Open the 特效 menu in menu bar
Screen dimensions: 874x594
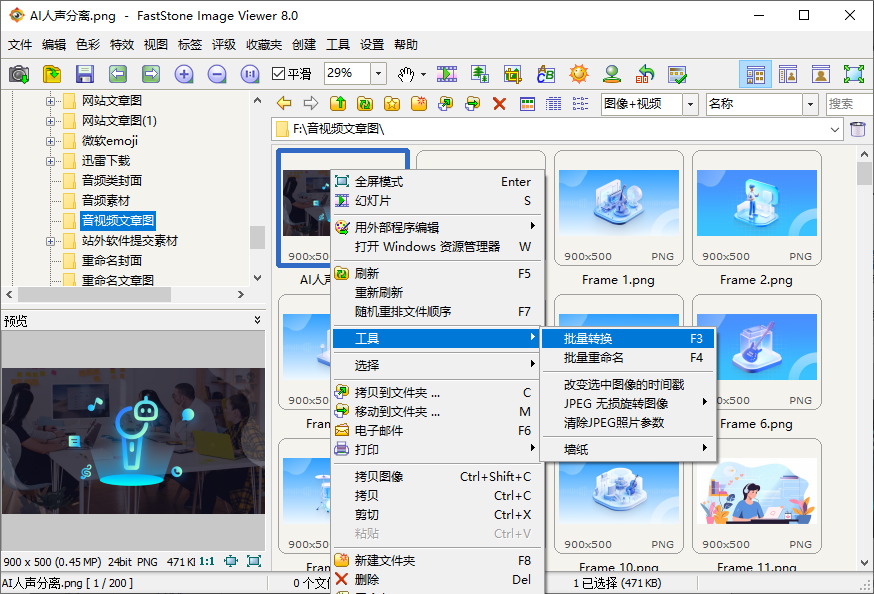coord(121,45)
